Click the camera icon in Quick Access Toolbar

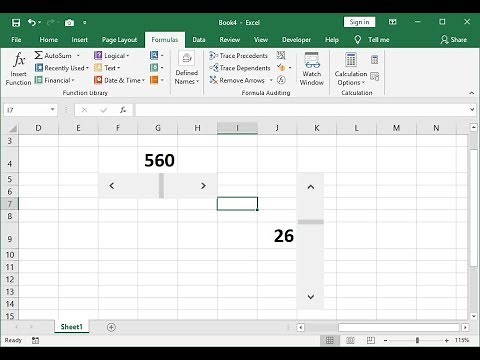click(x=69, y=23)
